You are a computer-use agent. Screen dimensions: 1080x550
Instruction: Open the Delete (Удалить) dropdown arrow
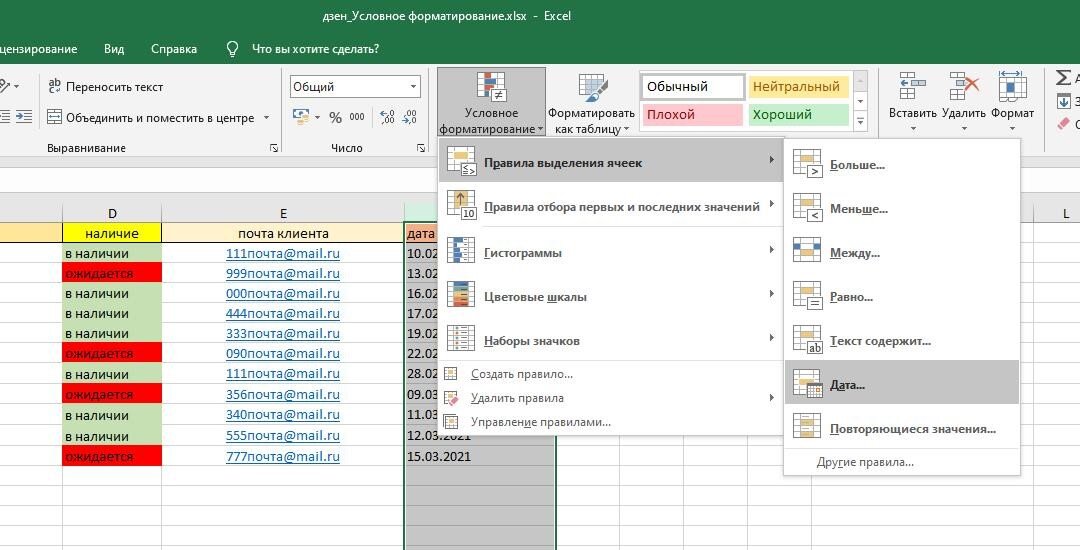(x=964, y=128)
